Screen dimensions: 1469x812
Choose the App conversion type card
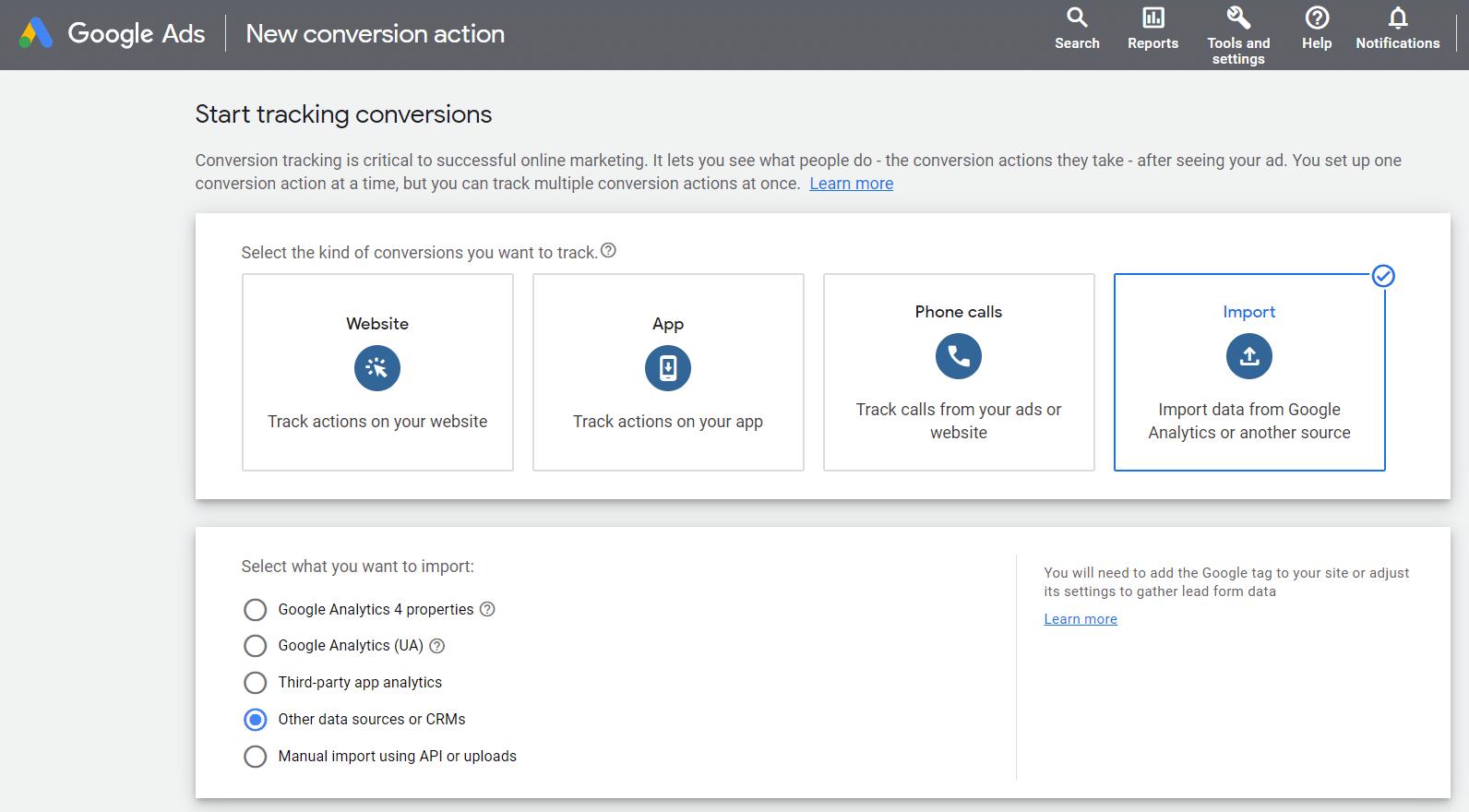click(668, 372)
